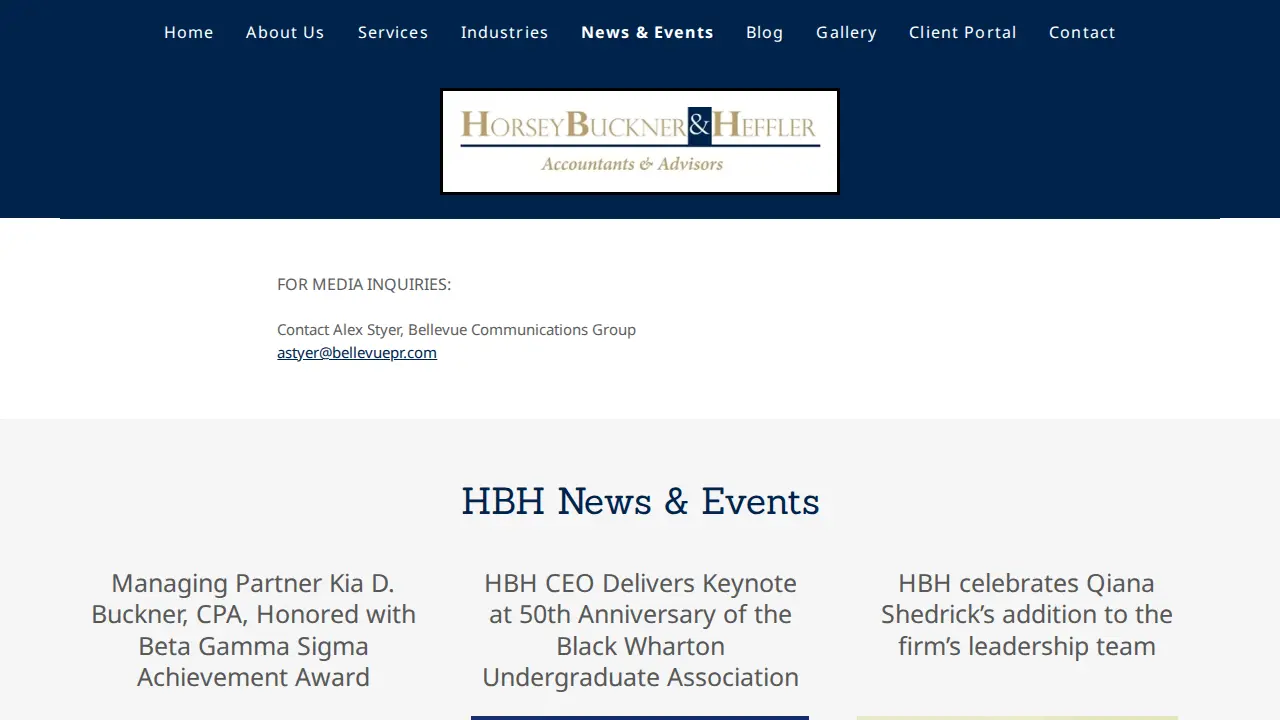Open the Services menu

(x=393, y=32)
